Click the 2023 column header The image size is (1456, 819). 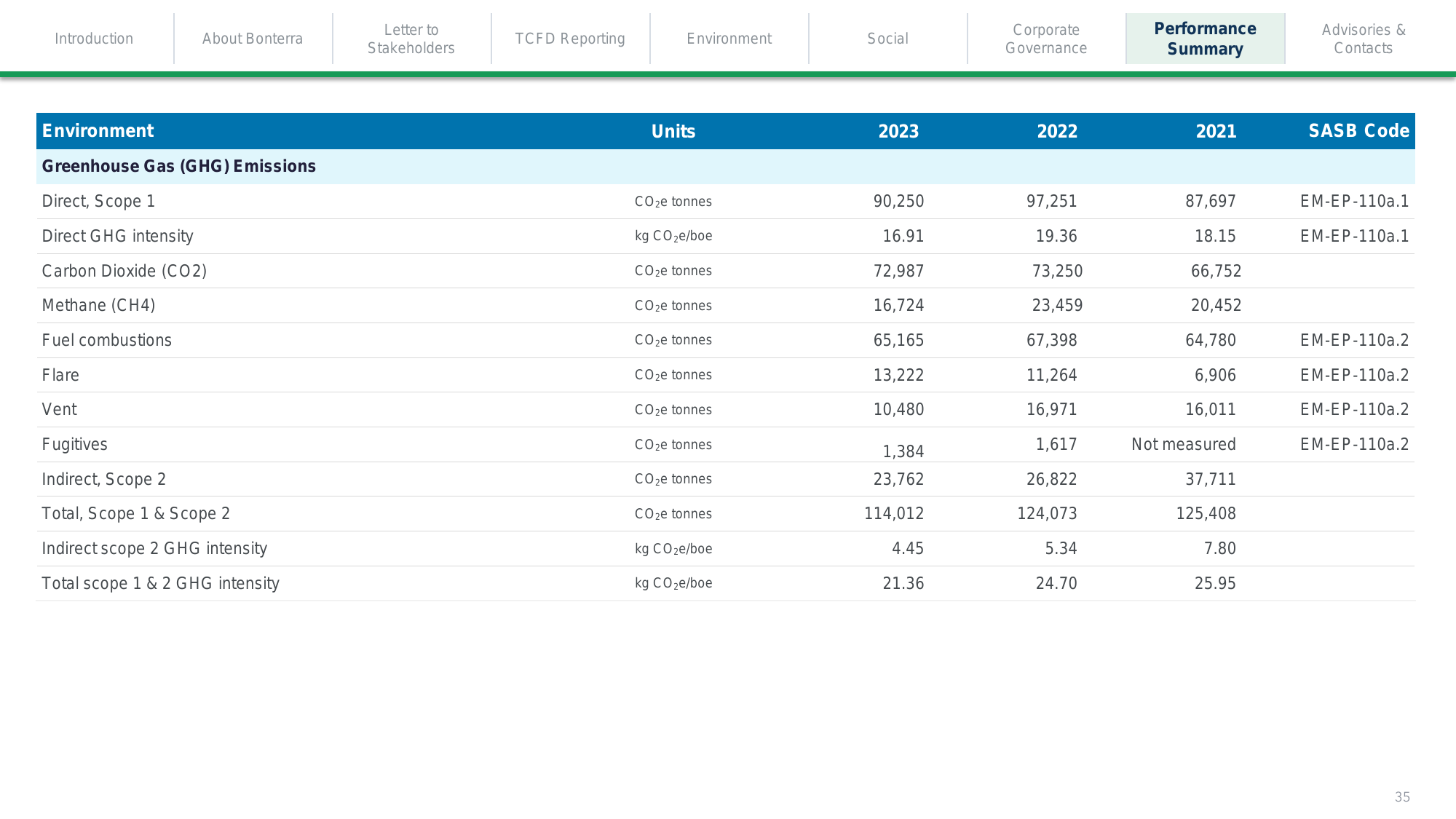898,131
